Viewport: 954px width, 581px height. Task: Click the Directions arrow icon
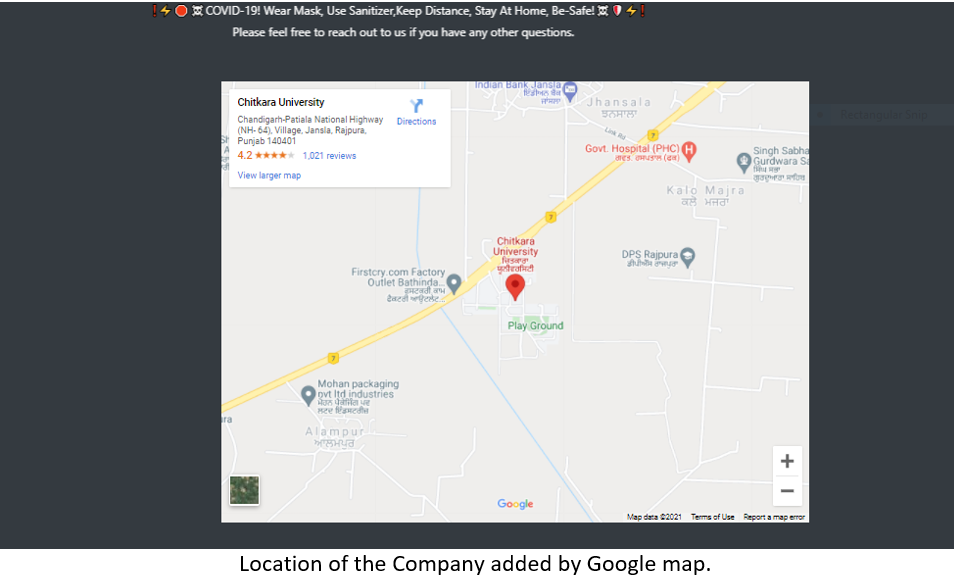tap(416, 106)
